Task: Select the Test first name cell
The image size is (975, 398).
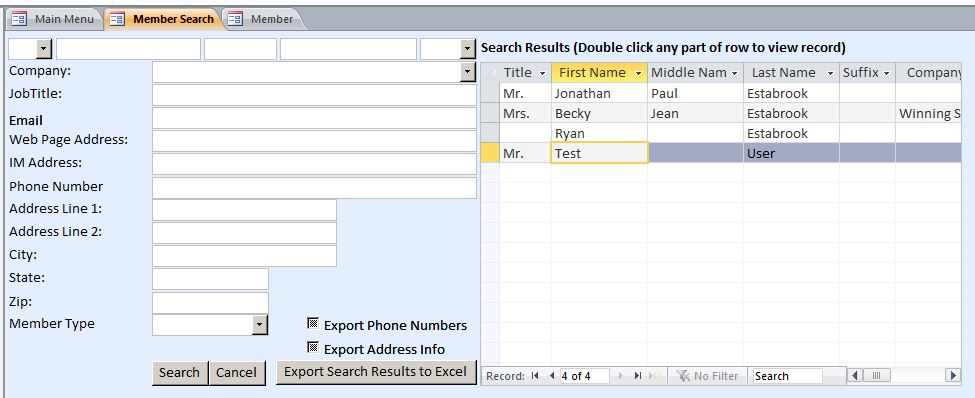Action: 599,153
